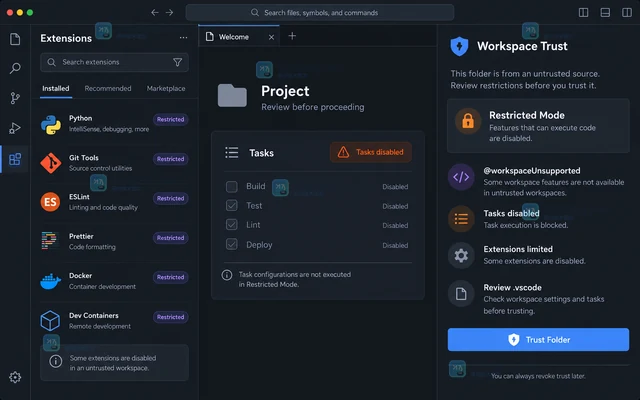This screenshot has height=400, width=640.
Task: Toggle the left sidebar layout icon
Action: pyautogui.click(x=584, y=13)
